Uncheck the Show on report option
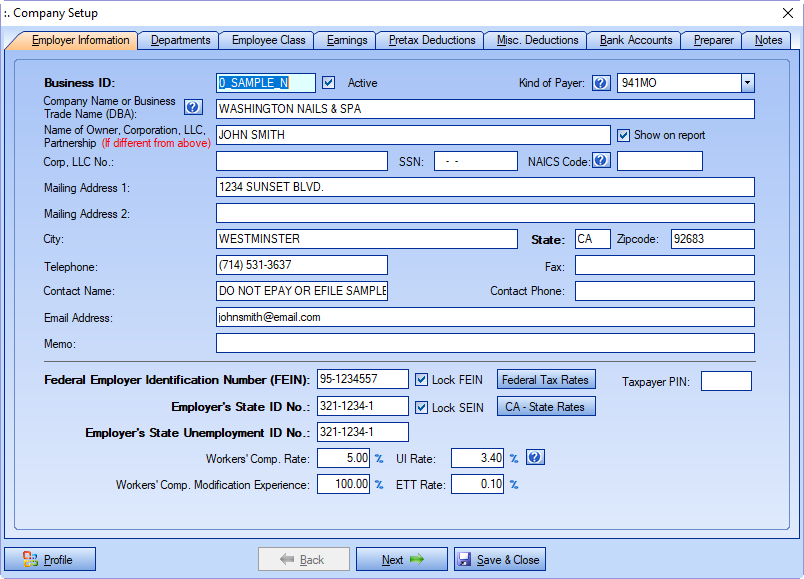Viewport: 804px width, 579px height. click(623, 135)
